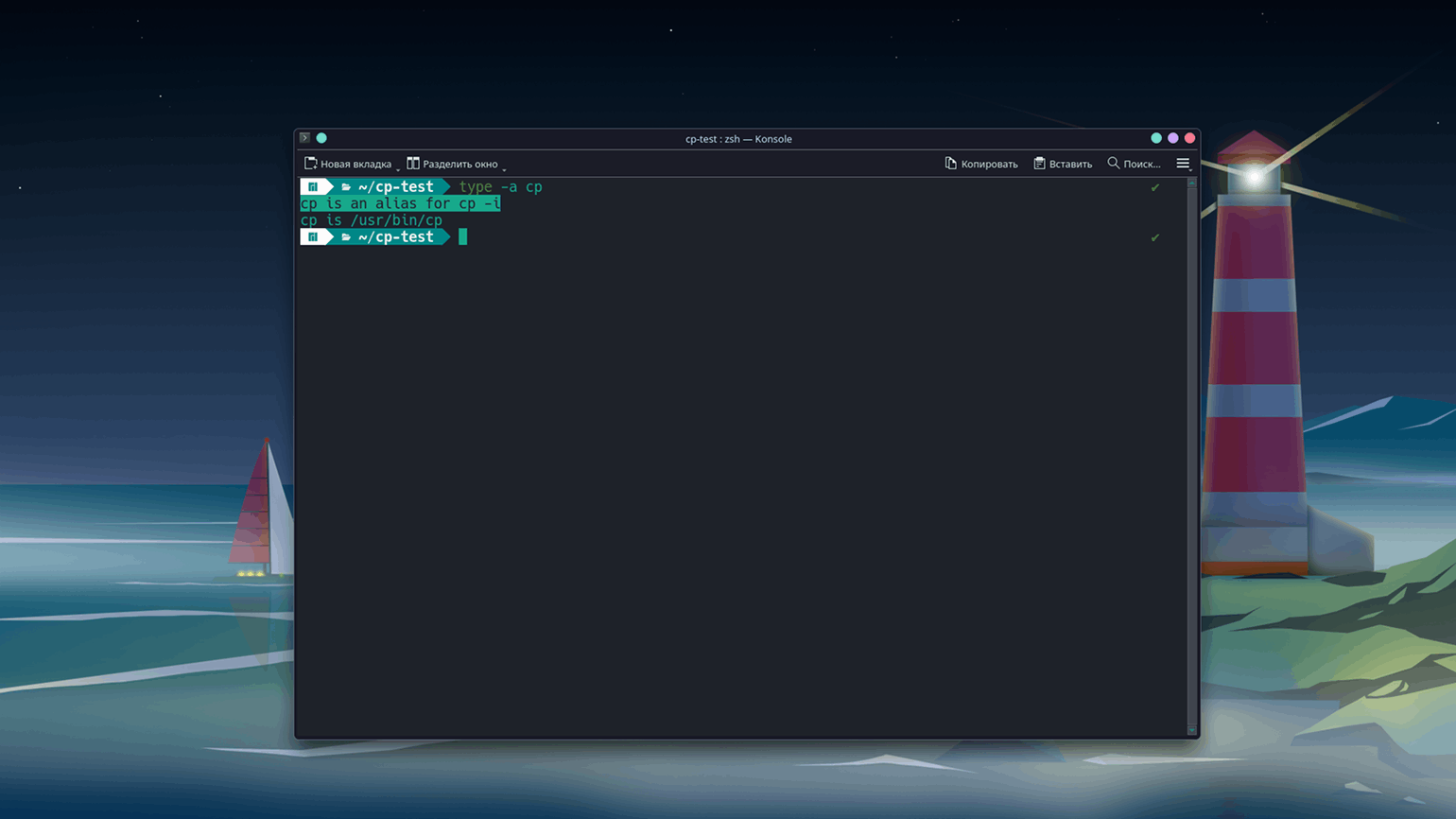Minimize Konsole using the teal circle button
Image resolution: width=1456 pixels, height=819 pixels.
point(1156,138)
